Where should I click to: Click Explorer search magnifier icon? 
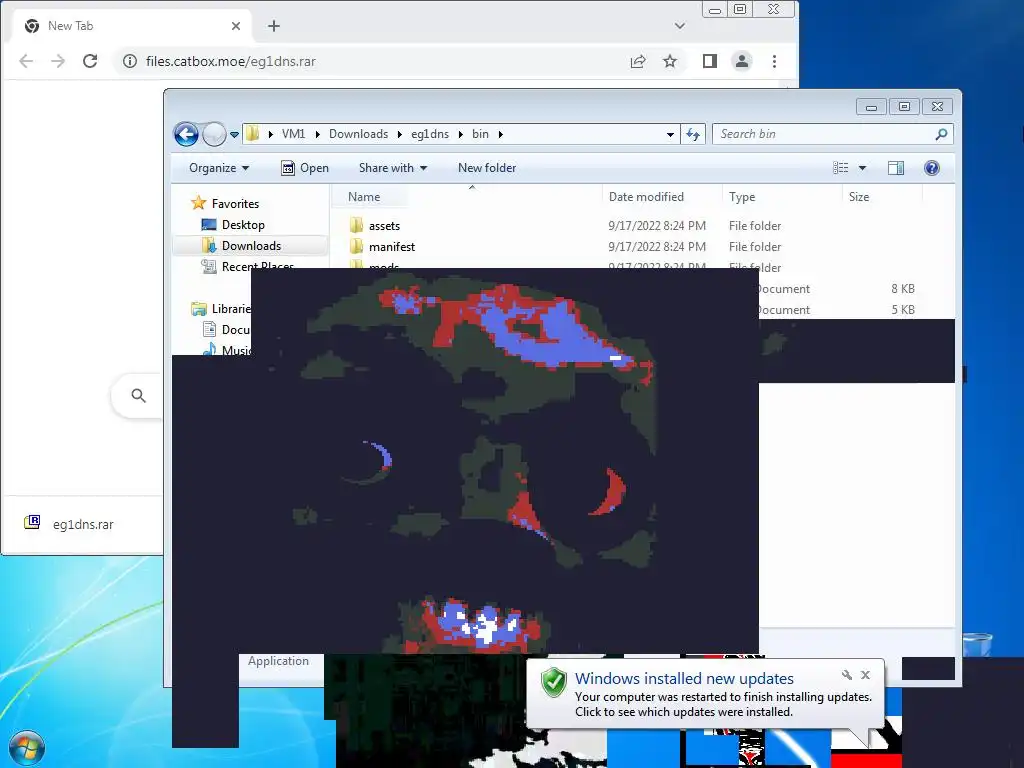(941, 134)
